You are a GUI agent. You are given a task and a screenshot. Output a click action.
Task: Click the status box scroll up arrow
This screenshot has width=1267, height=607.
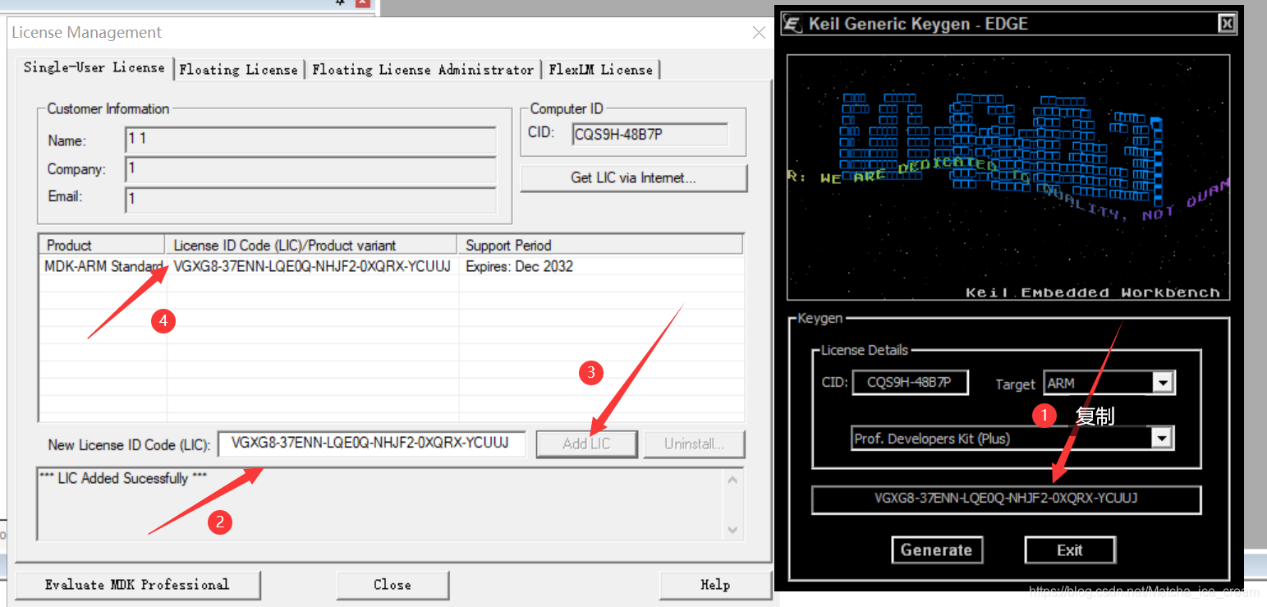[x=733, y=480]
